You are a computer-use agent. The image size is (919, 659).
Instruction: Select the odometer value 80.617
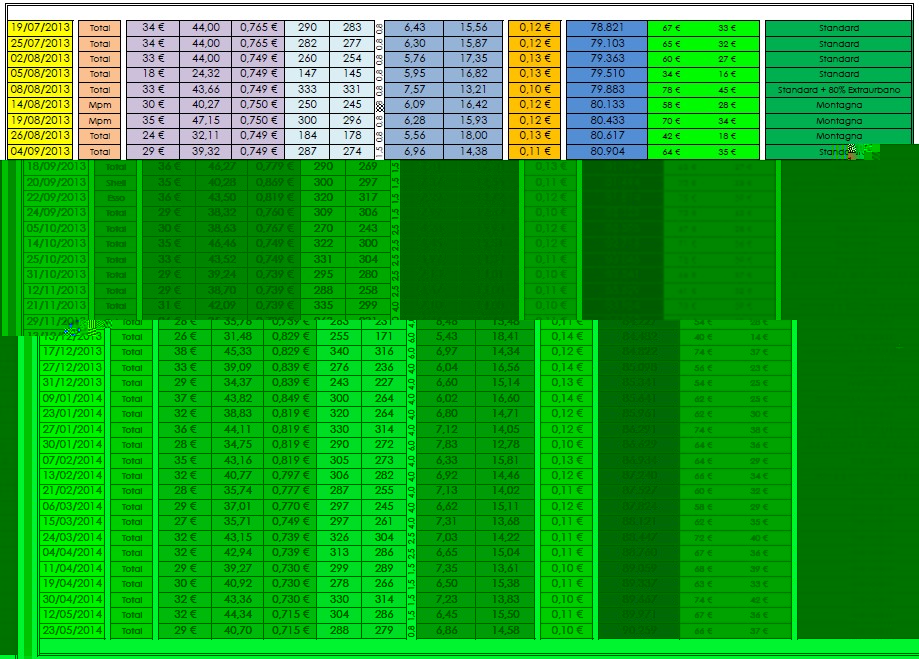click(607, 136)
